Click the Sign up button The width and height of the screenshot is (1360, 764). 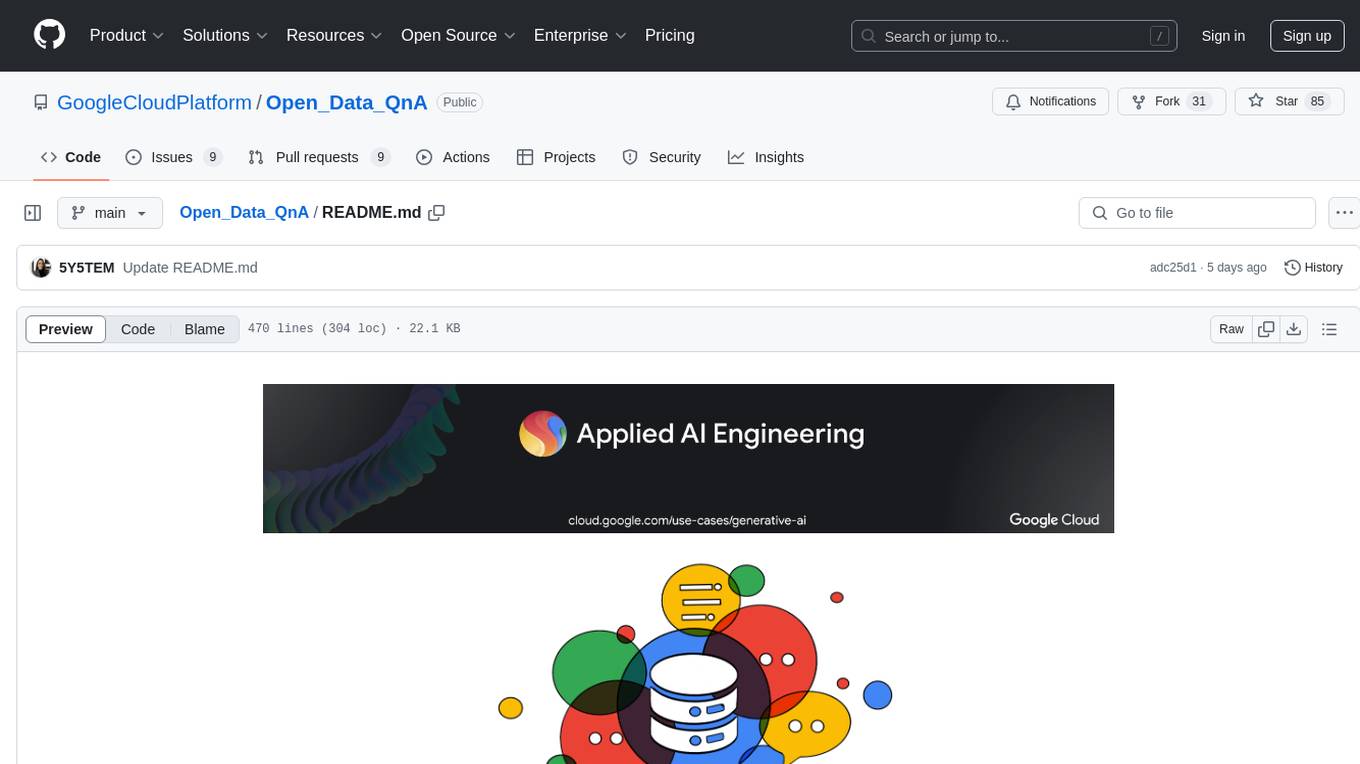point(1307,36)
